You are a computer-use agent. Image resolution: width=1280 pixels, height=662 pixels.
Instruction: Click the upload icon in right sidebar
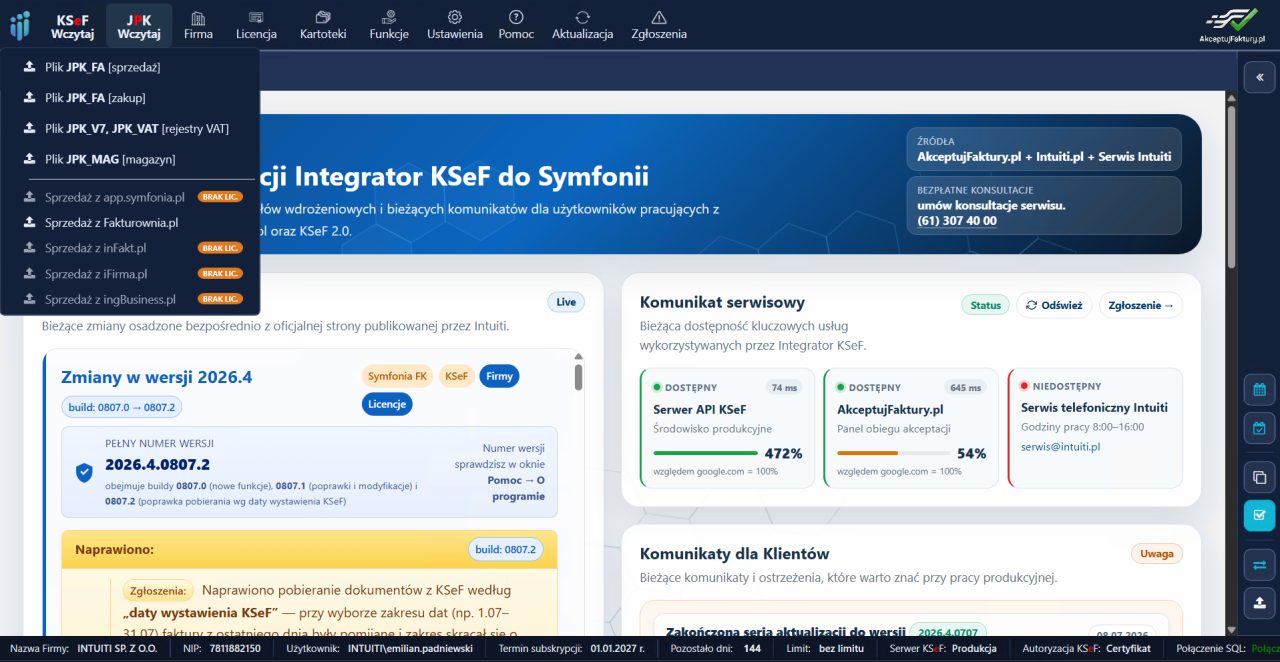coord(1259,603)
